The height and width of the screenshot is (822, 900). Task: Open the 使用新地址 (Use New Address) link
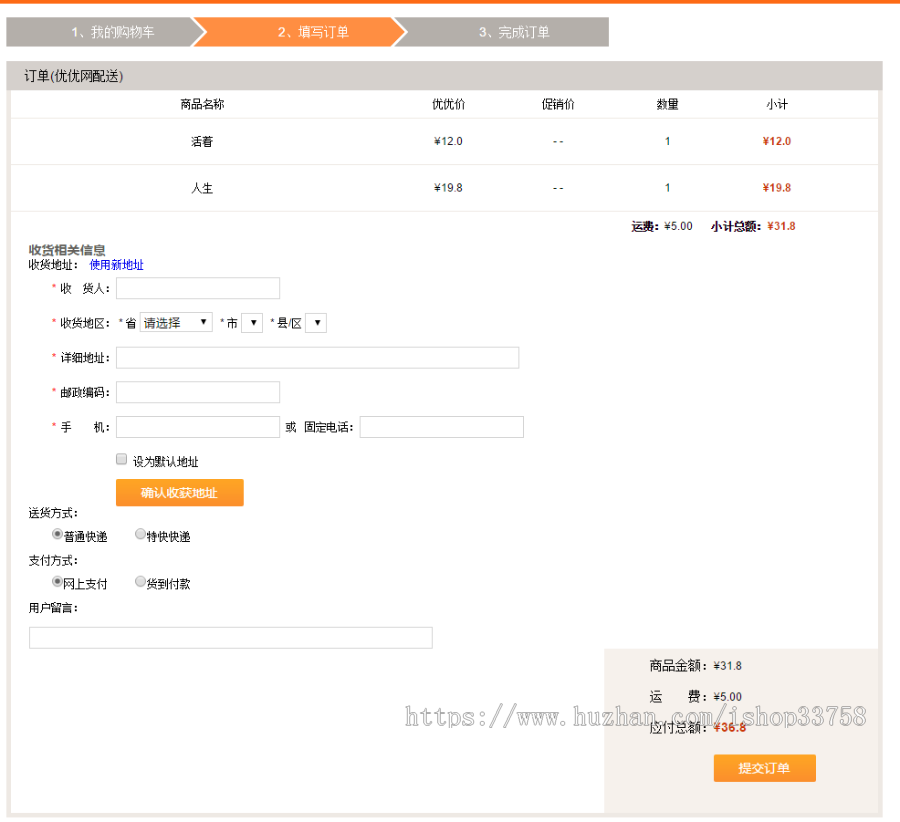117,265
